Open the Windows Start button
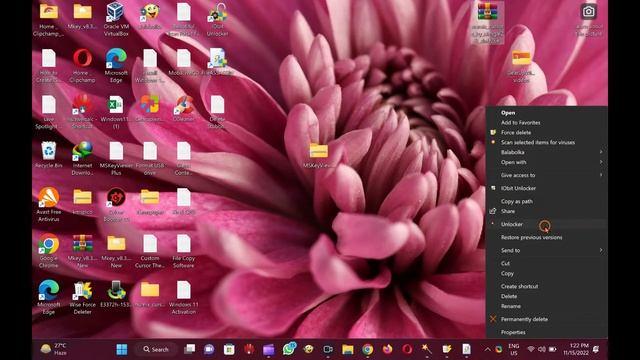Viewport: 640px width, 360px height. coord(122,349)
